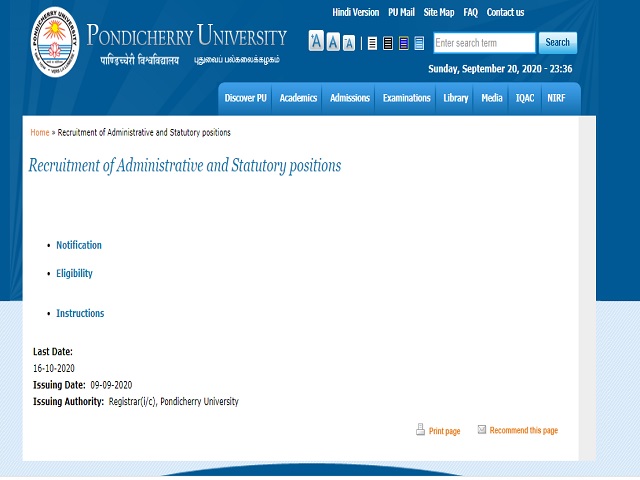The image size is (640, 480).
Task: Open the Site Map link
Action: (x=439, y=13)
